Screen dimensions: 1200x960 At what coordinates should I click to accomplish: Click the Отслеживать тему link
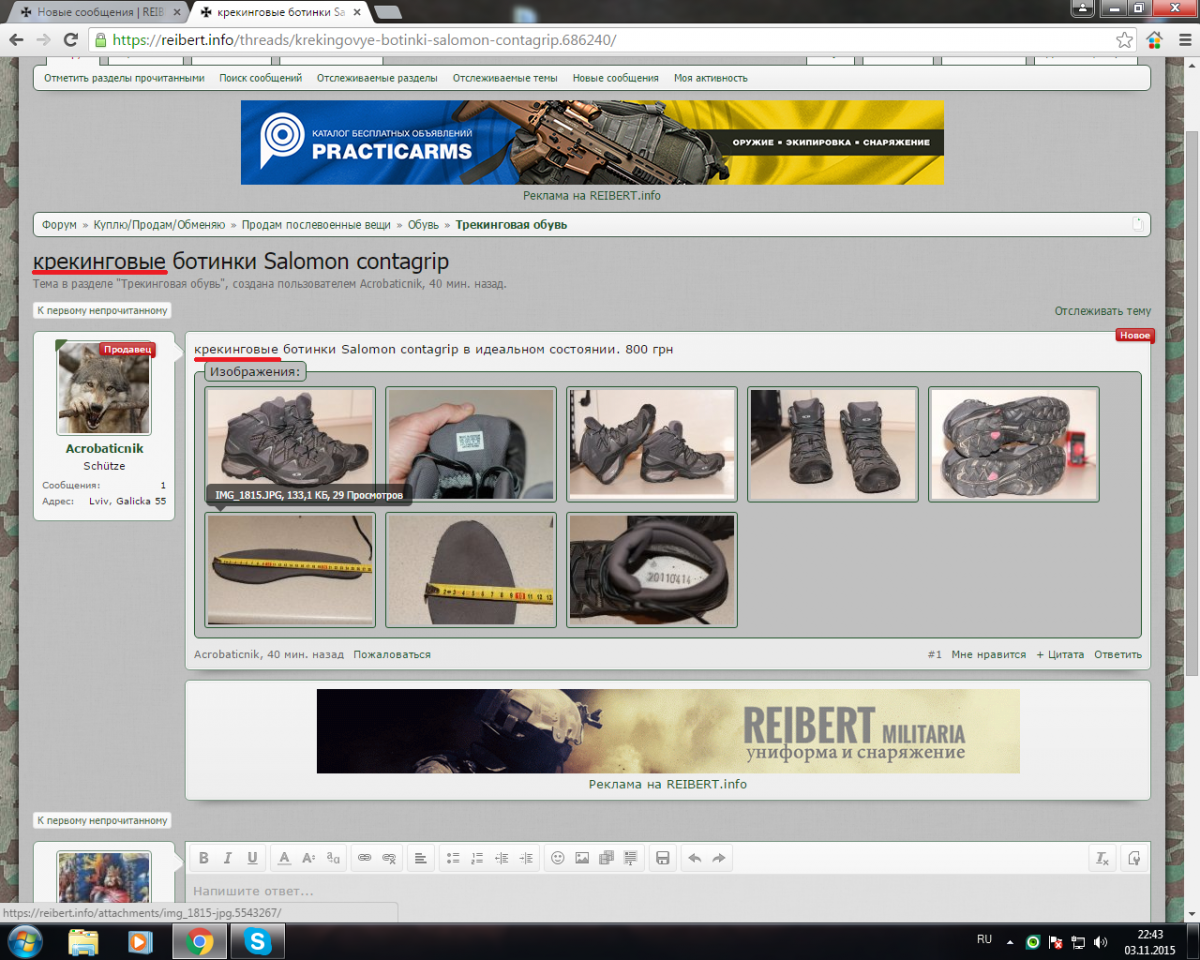[1102, 311]
